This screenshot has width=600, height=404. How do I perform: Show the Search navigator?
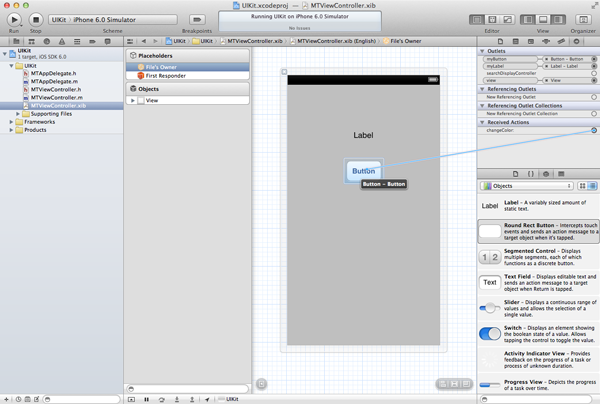pos(47,41)
